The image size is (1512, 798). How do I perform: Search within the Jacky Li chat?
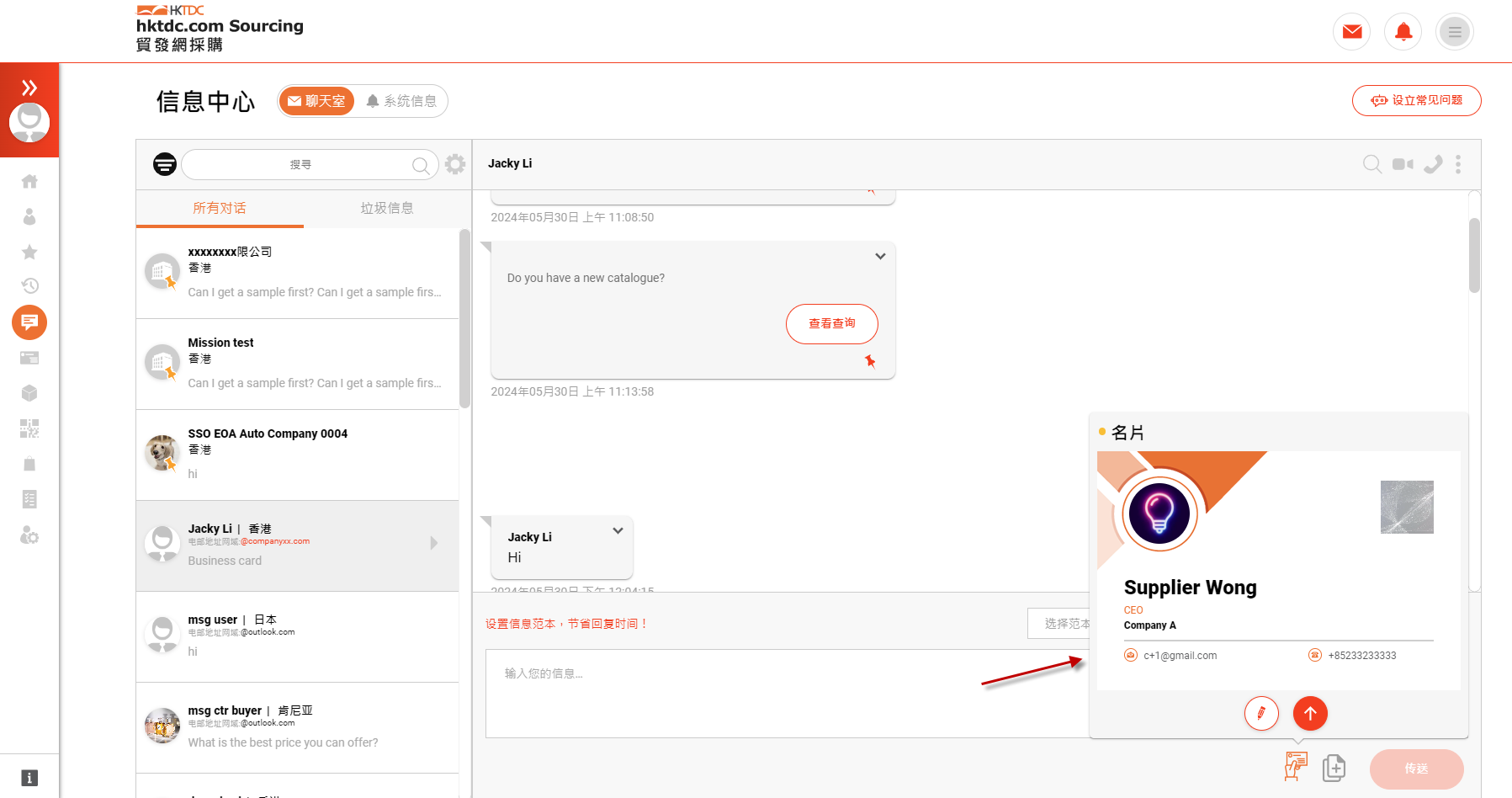(1372, 164)
